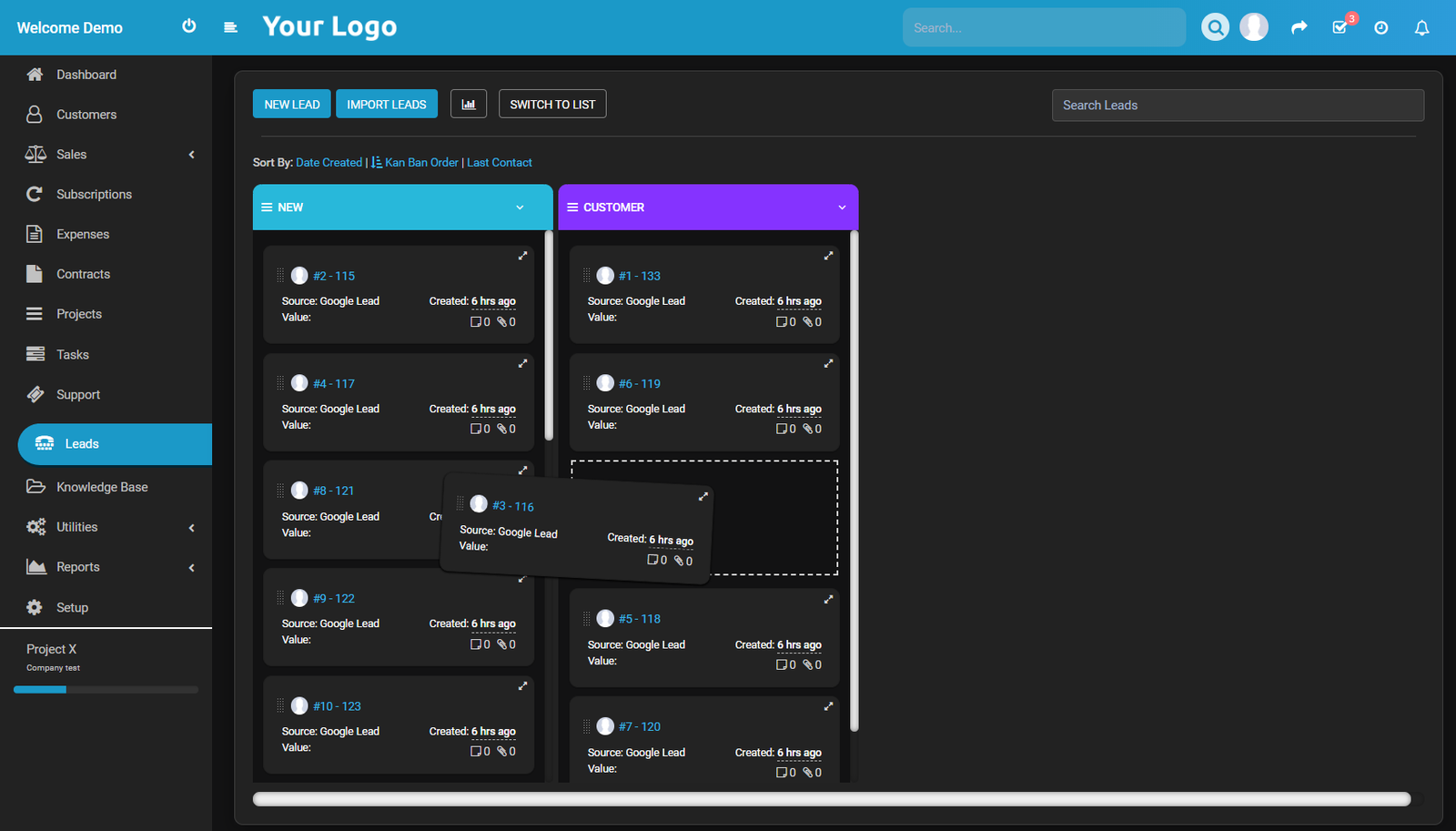Collapse the CUSTOMER column via its chevron
This screenshot has height=831, width=1456.
coord(842,207)
